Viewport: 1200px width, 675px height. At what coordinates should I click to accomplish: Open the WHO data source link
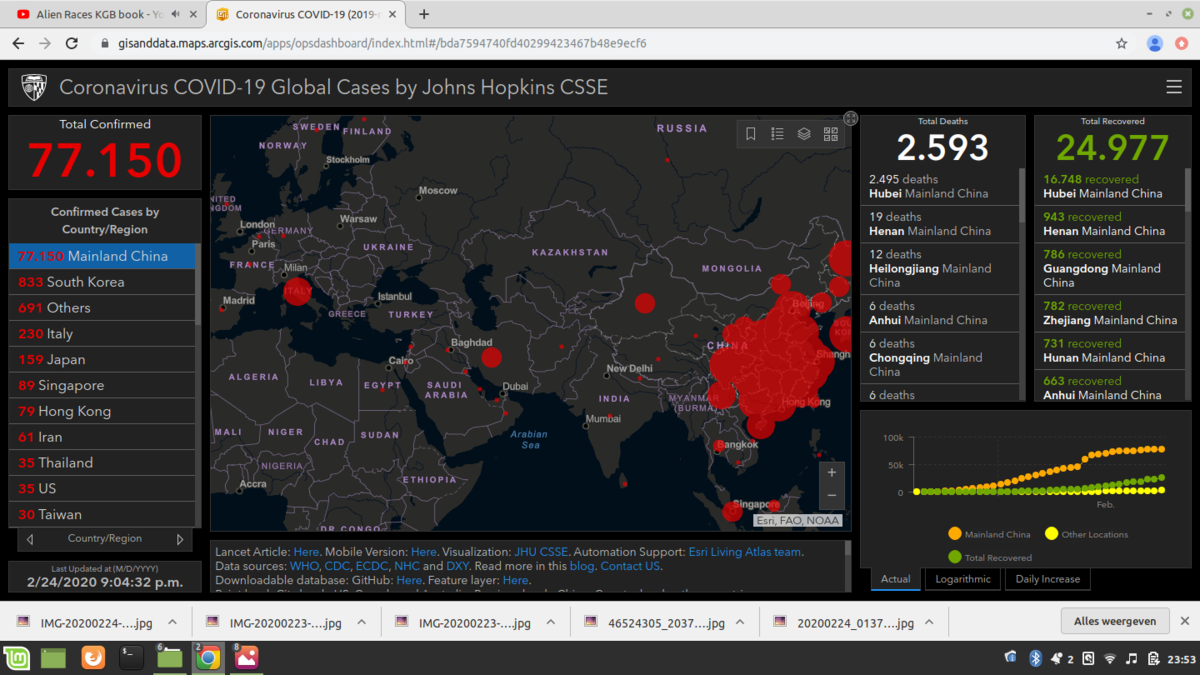[304, 566]
